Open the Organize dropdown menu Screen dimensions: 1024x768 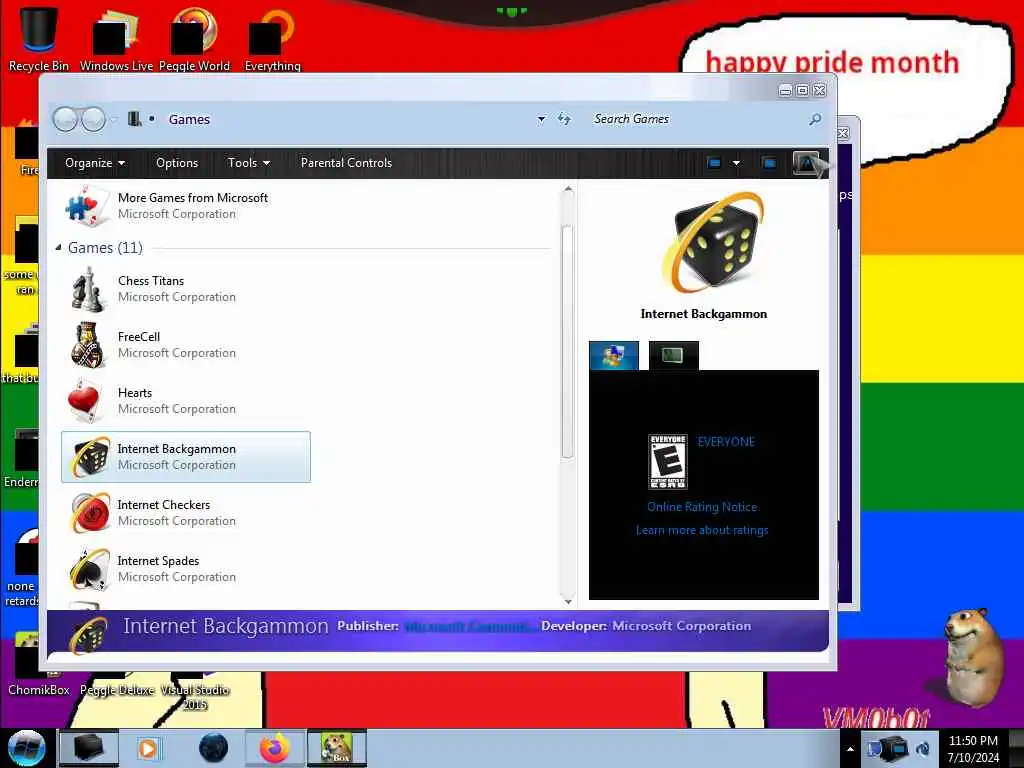(95, 163)
